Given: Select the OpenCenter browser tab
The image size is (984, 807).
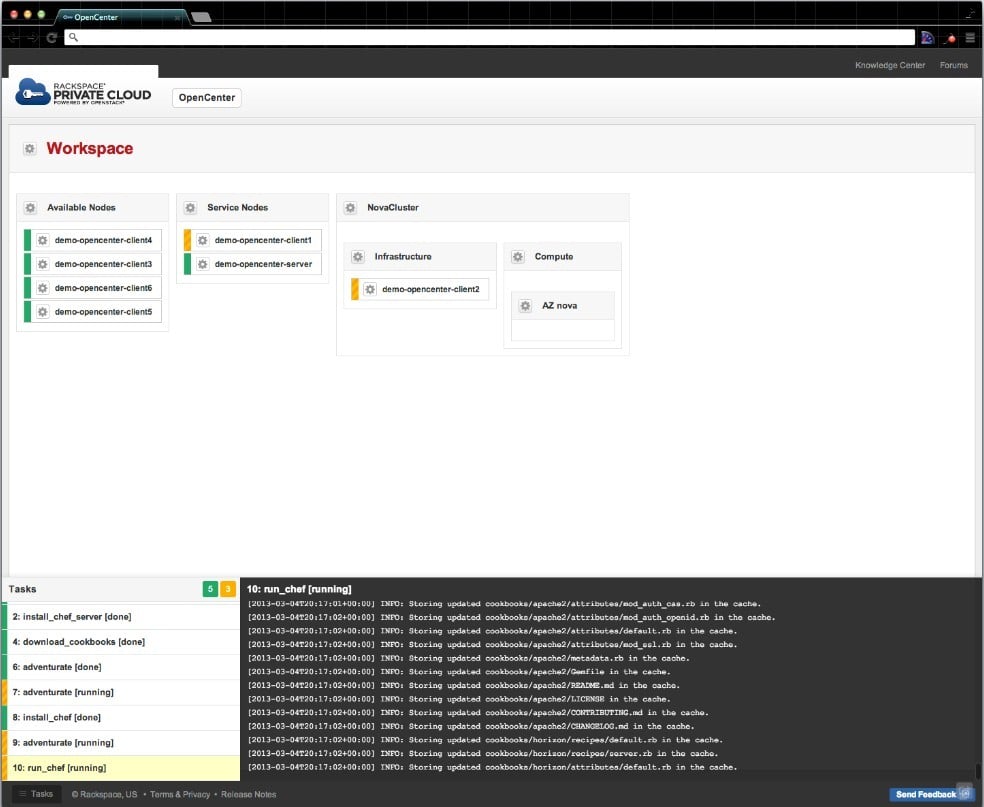Looking at the screenshot, I should [x=120, y=17].
